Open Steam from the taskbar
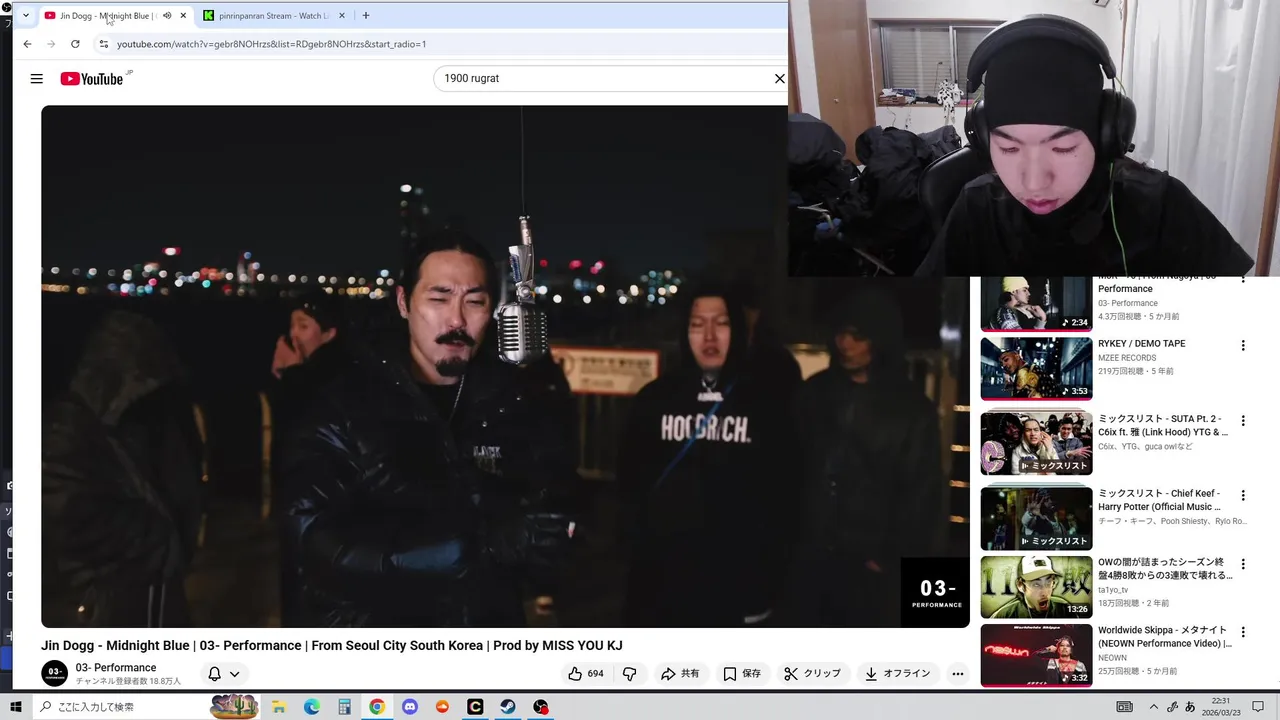 coord(508,707)
